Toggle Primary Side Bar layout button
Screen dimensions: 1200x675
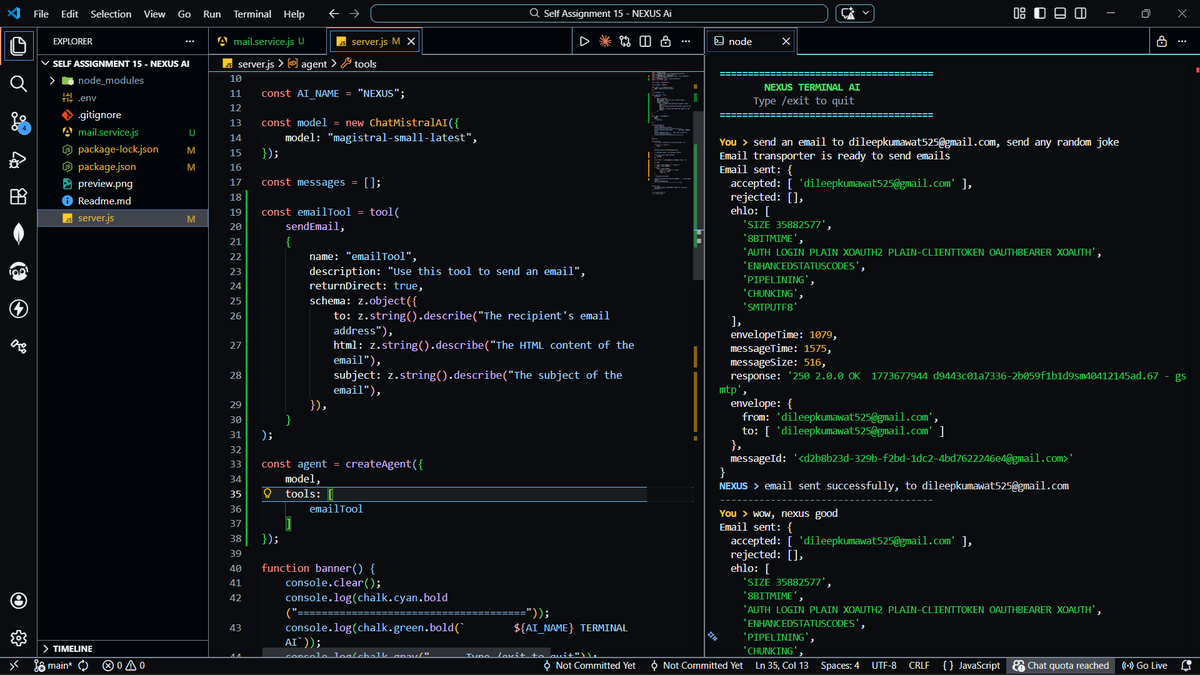click(1040, 14)
